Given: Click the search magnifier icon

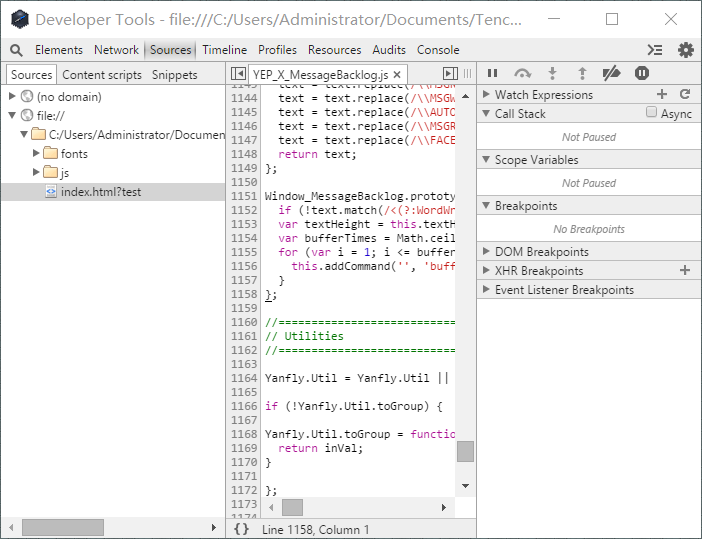Looking at the screenshot, I should click(x=16, y=50).
